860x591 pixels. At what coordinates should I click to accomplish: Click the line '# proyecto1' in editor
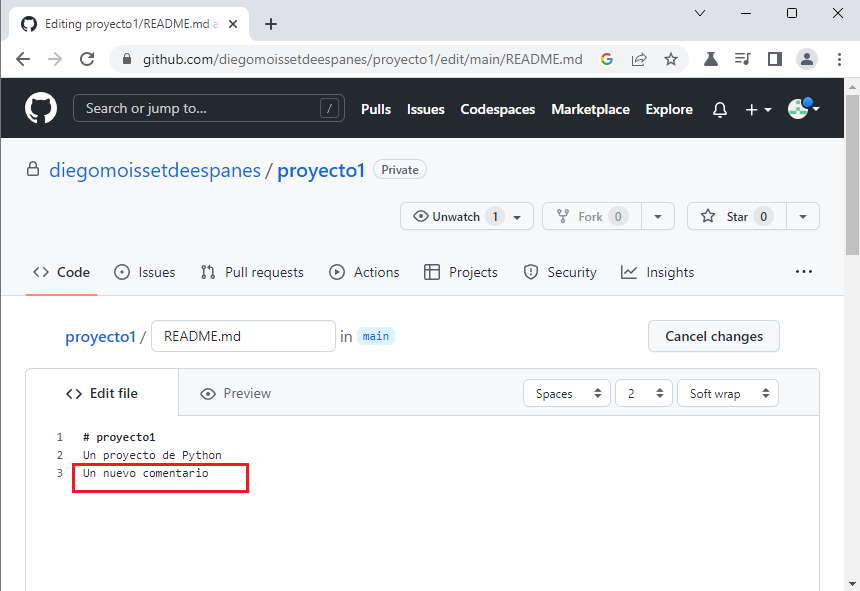[x=119, y=437]
